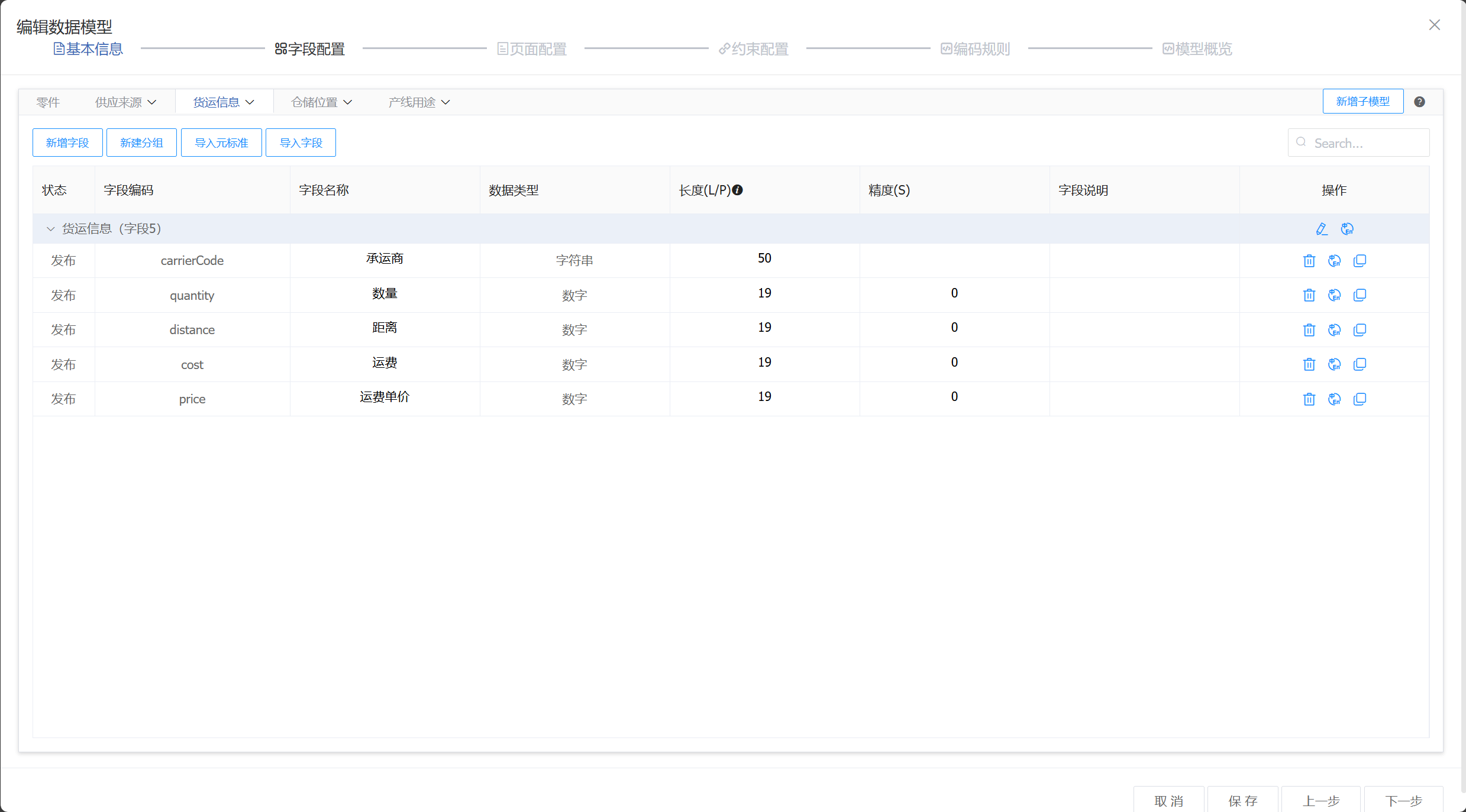Click the help question mark icon
The height and width of the screenshot is (812, 1466).
click(x=1419, y=102)
